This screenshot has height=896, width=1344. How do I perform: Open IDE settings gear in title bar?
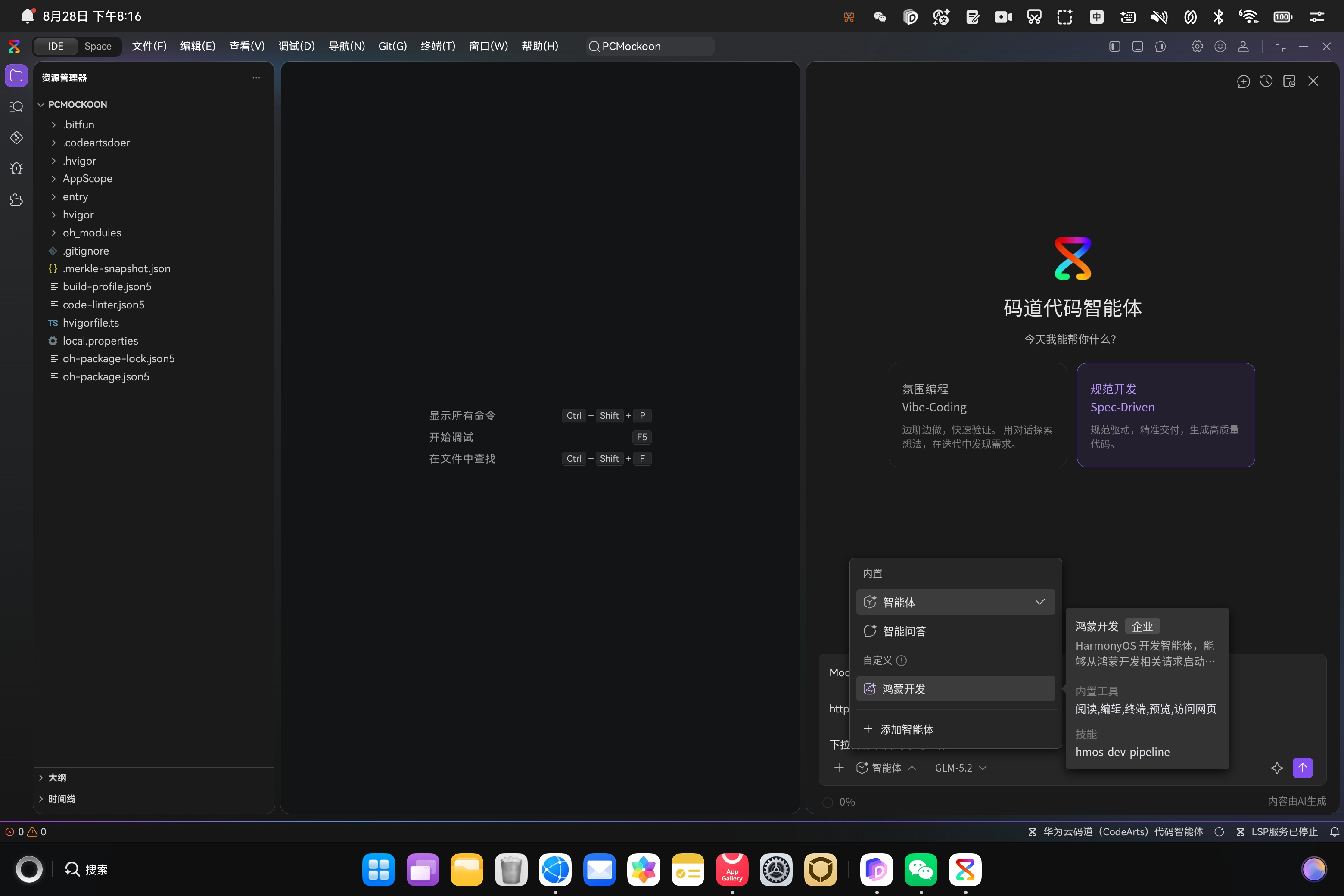tap(1197, 46)
